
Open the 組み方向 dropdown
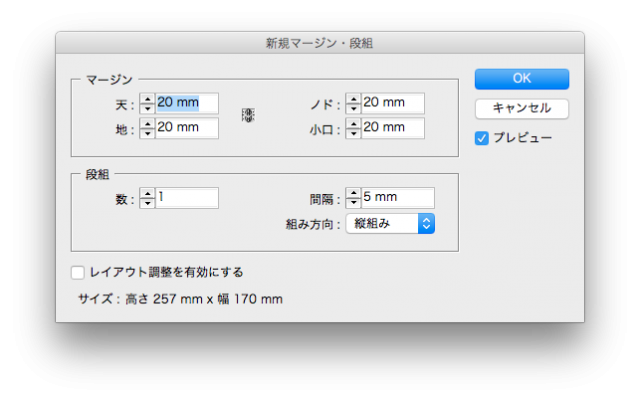point(390,223)
